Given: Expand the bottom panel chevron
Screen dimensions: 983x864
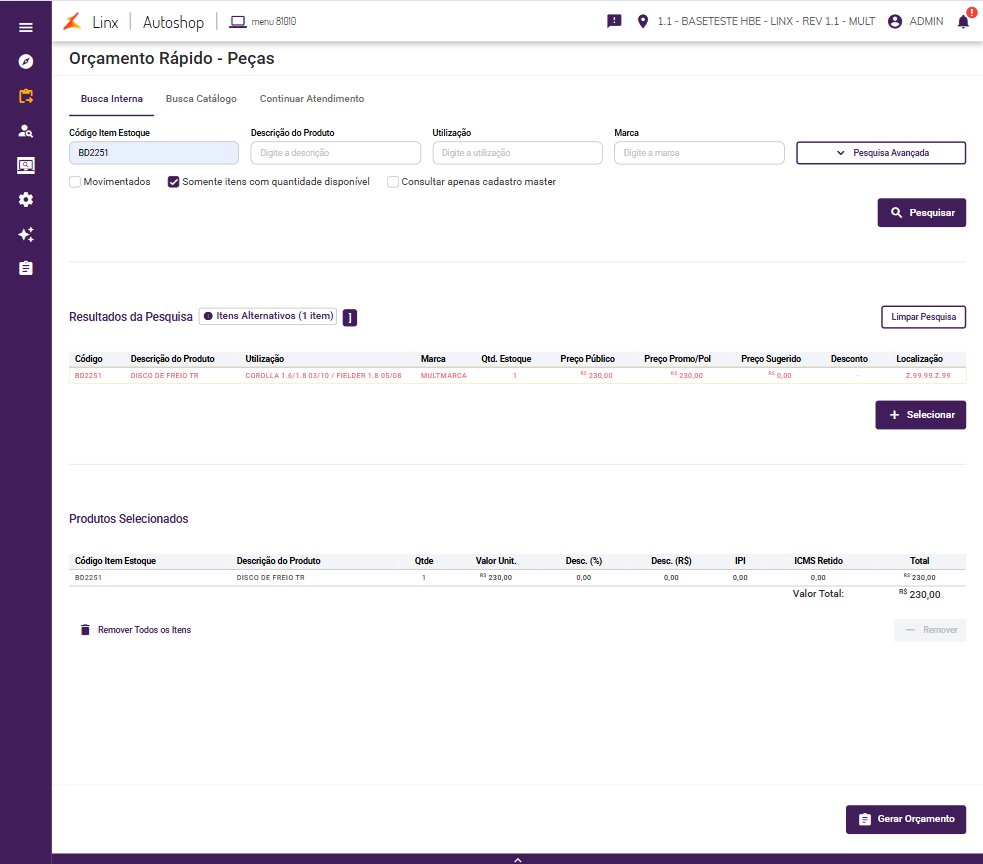Looking at the screenshot, I should pyautogui.click(x=518, y=860).
